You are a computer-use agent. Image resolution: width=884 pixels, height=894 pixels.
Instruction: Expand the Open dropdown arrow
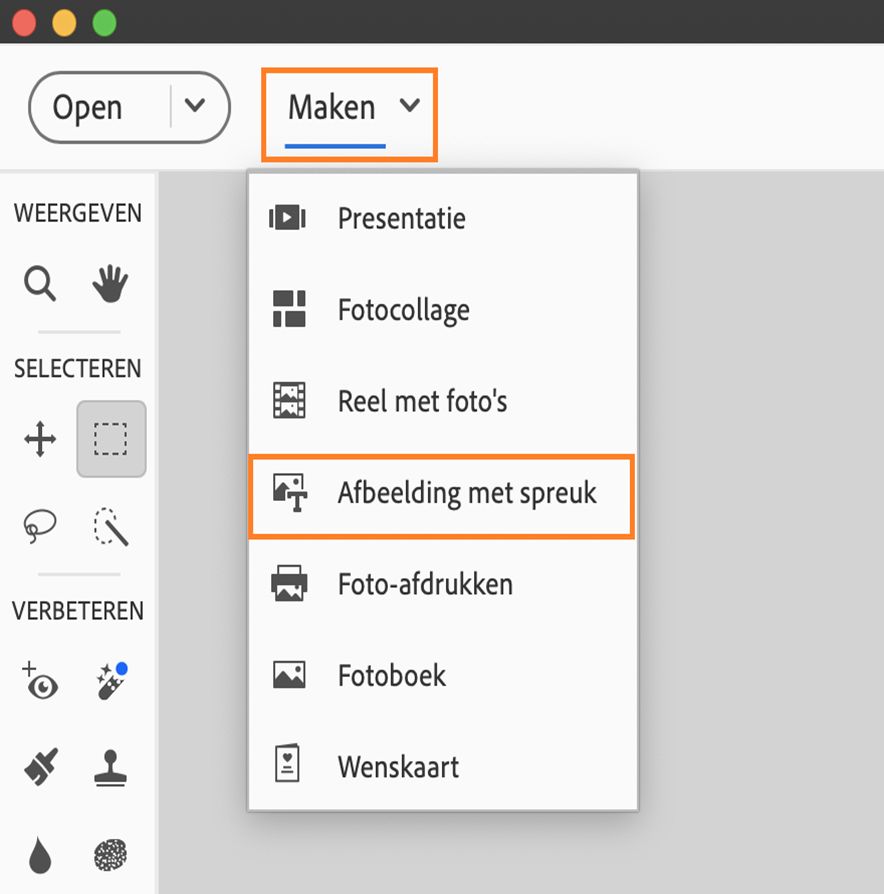coord(196,106)
